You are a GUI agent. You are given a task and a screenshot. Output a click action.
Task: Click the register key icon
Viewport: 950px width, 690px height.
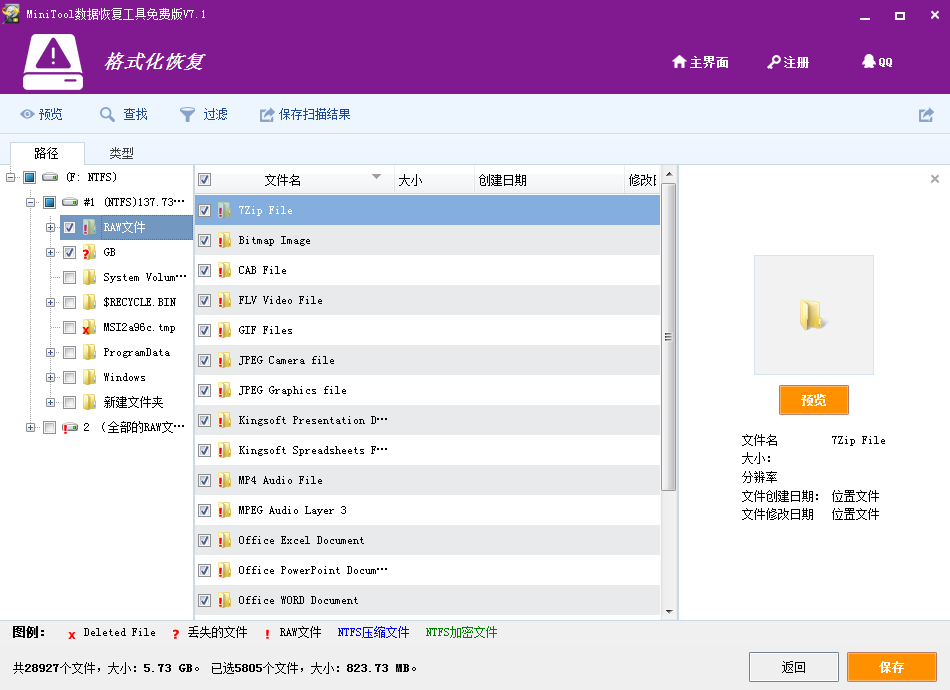[774, 62]
